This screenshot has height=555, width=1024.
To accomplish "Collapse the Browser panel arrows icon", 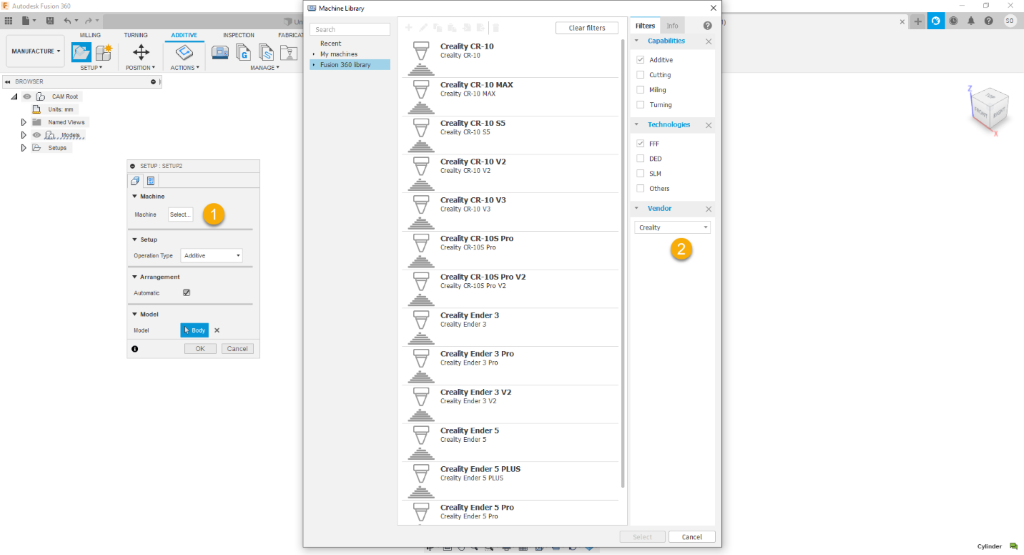I will [8, 82].
